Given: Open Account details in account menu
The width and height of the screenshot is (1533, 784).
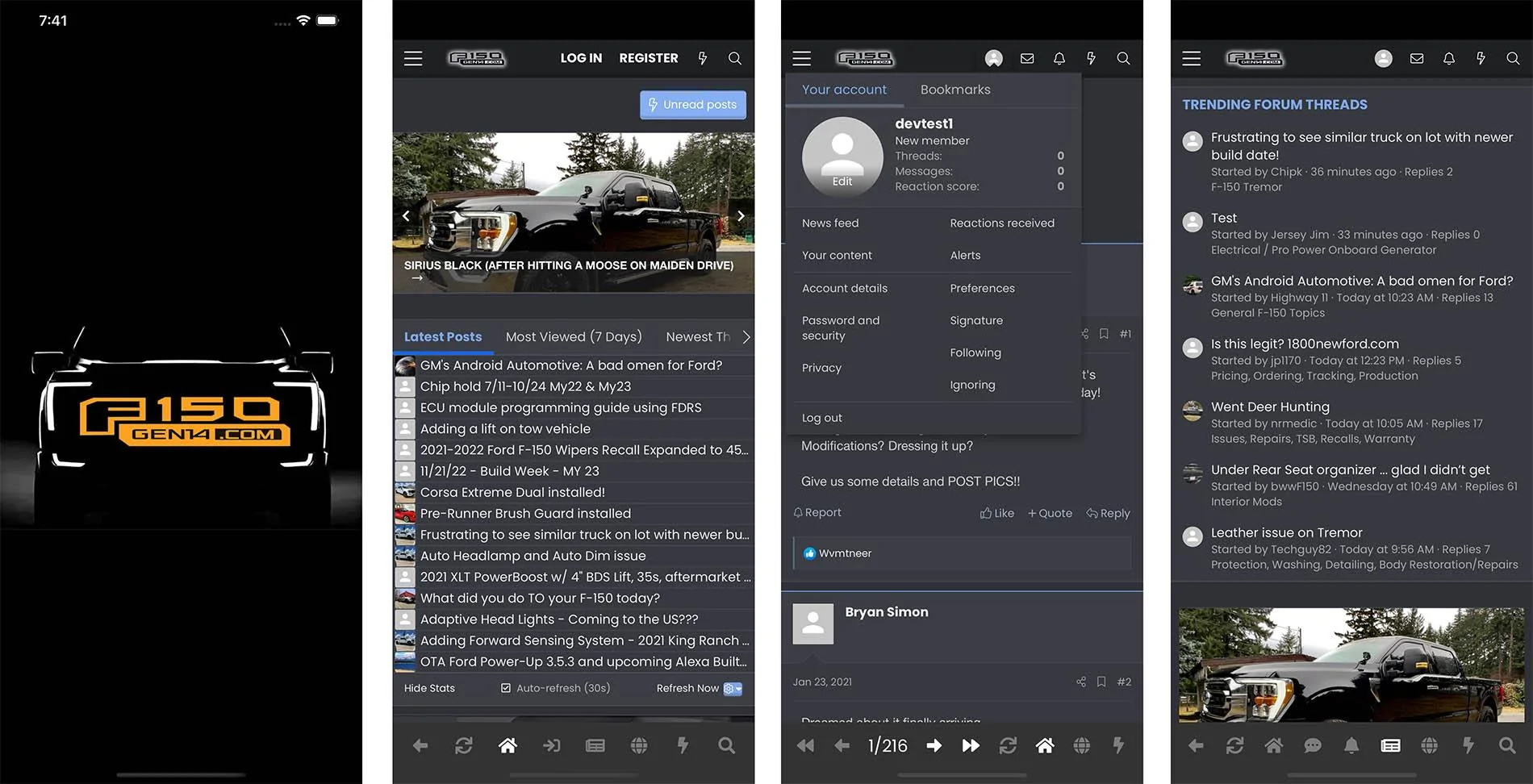Looking at the screenshot, I should coord(845,288).
